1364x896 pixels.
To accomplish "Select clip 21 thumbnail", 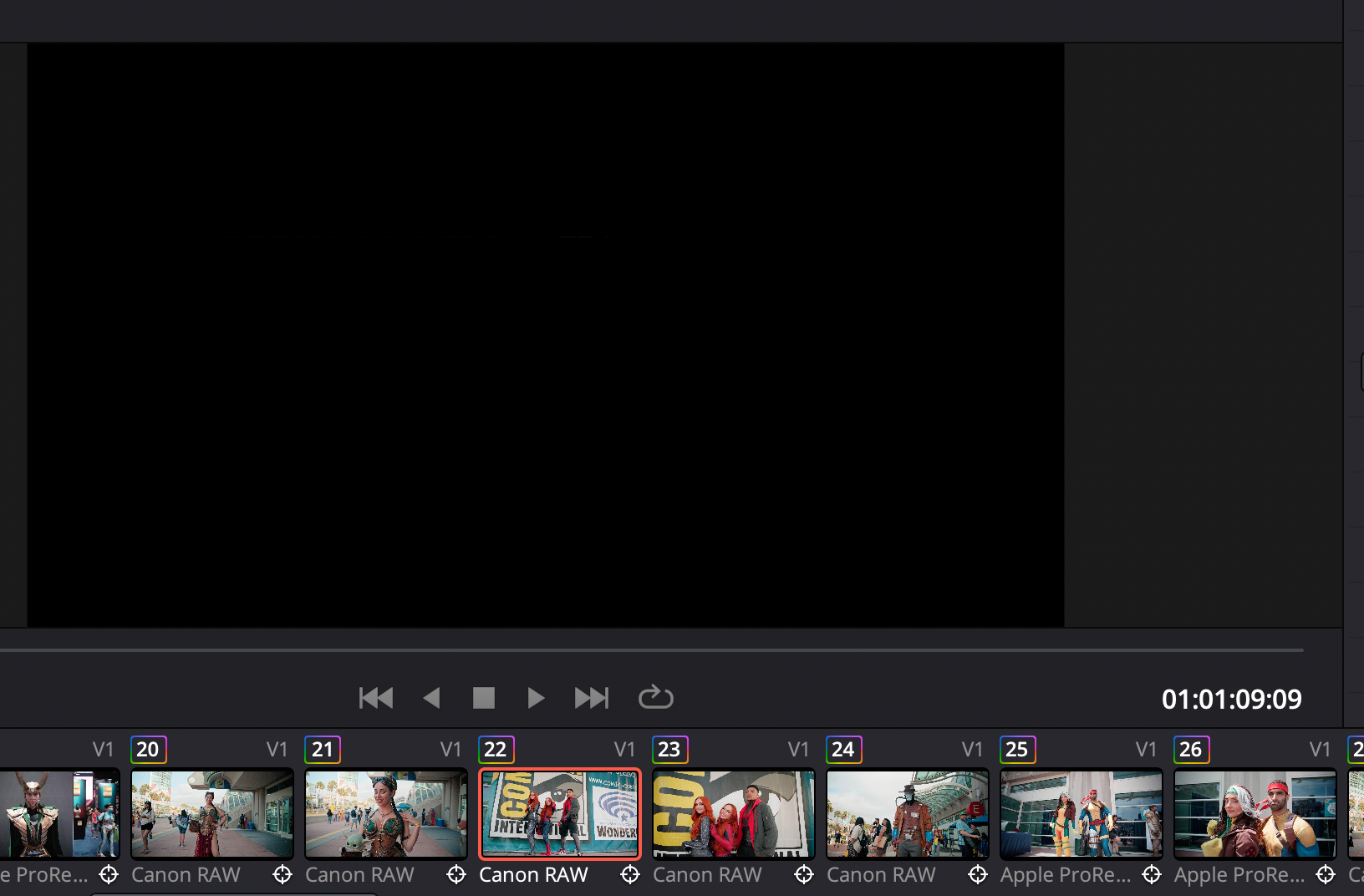I will pos(386,814).
